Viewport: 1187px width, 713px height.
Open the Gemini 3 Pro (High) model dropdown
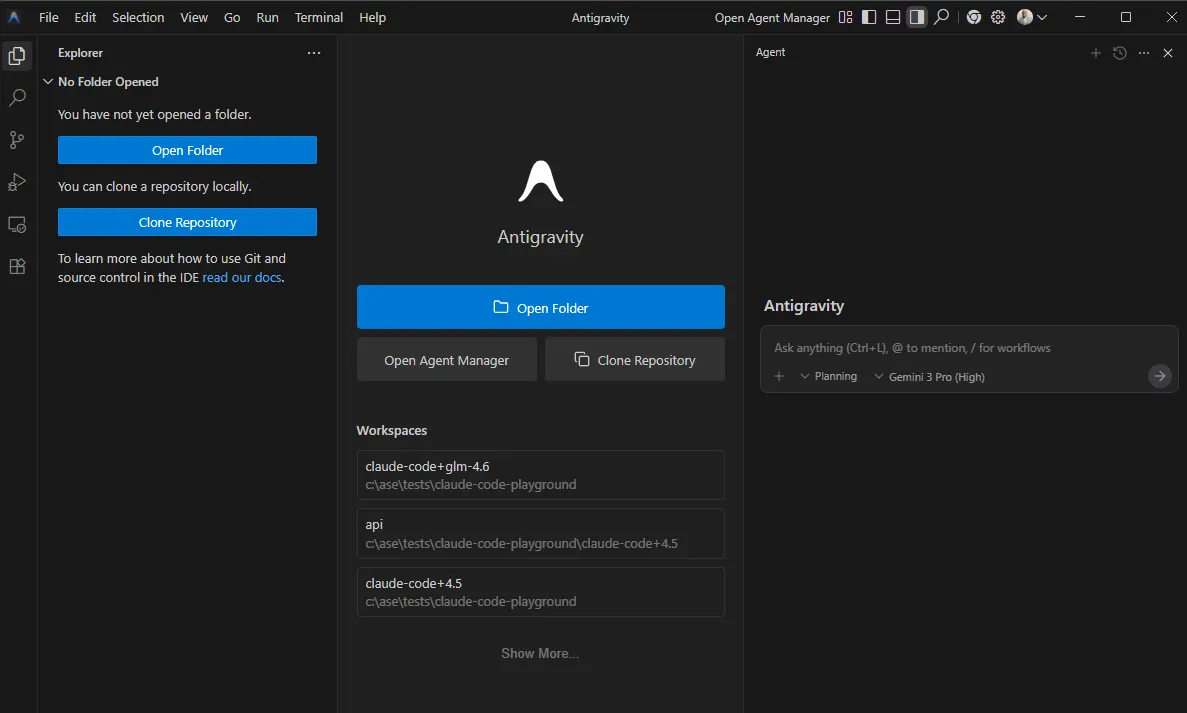930,377
